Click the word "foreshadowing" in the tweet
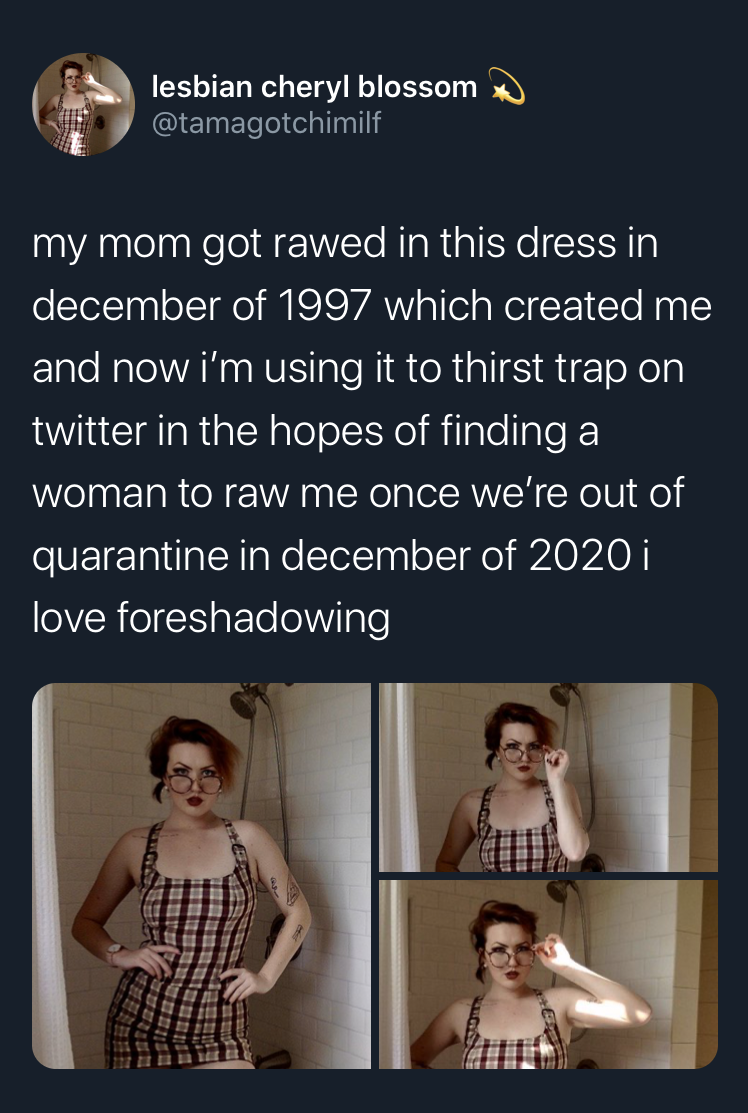 click(x=253, y=618)
